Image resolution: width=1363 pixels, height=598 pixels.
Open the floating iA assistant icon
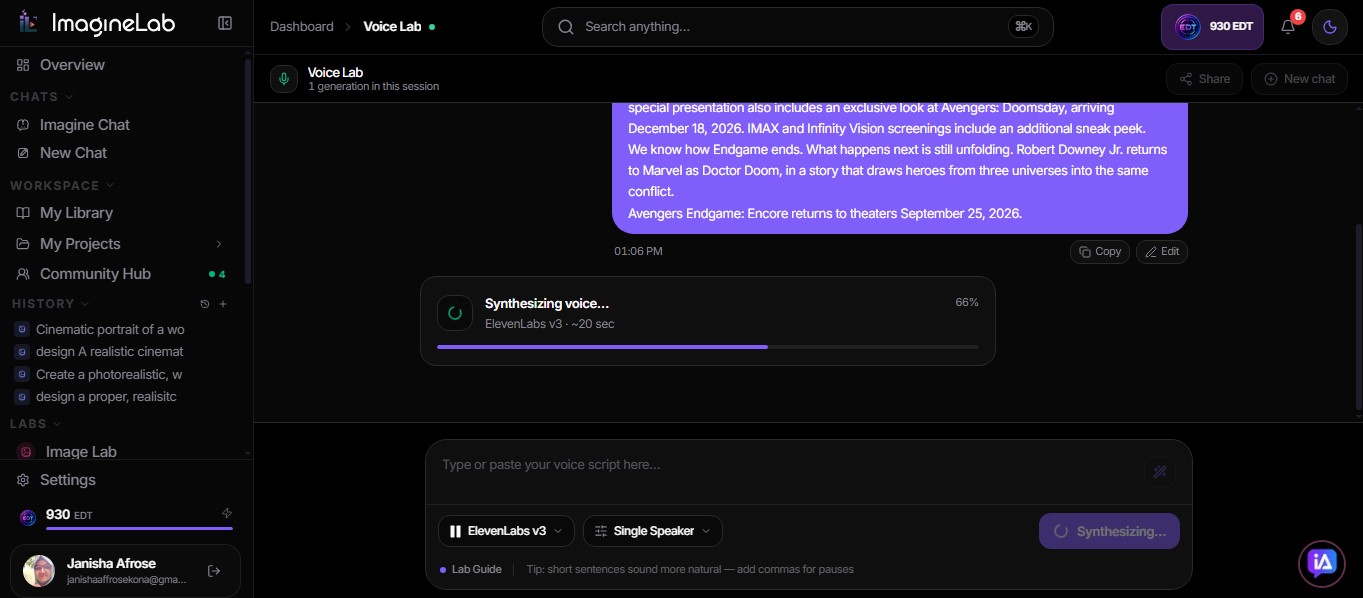pyautogui.click(x=1322, y=564)
